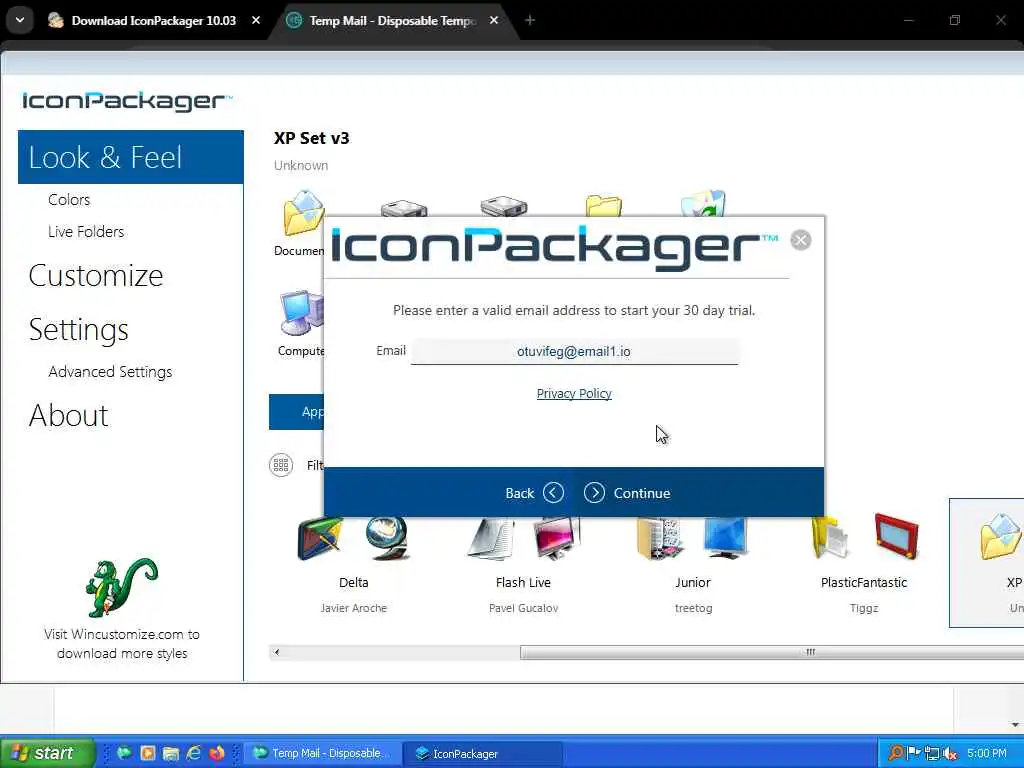Launch media player from quick launch
1024x768 pixels.
coord(148,754)
